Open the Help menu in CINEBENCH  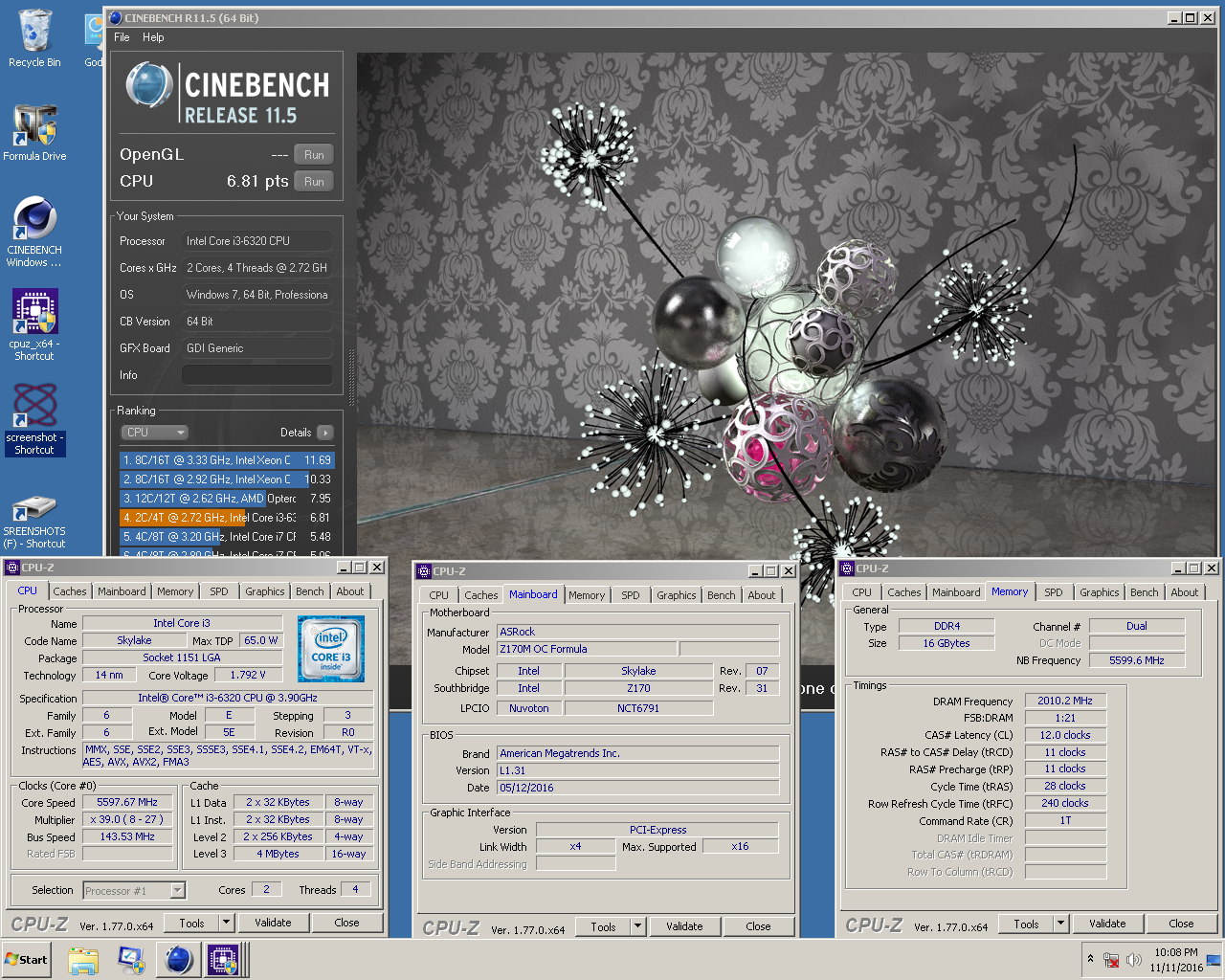153,37
